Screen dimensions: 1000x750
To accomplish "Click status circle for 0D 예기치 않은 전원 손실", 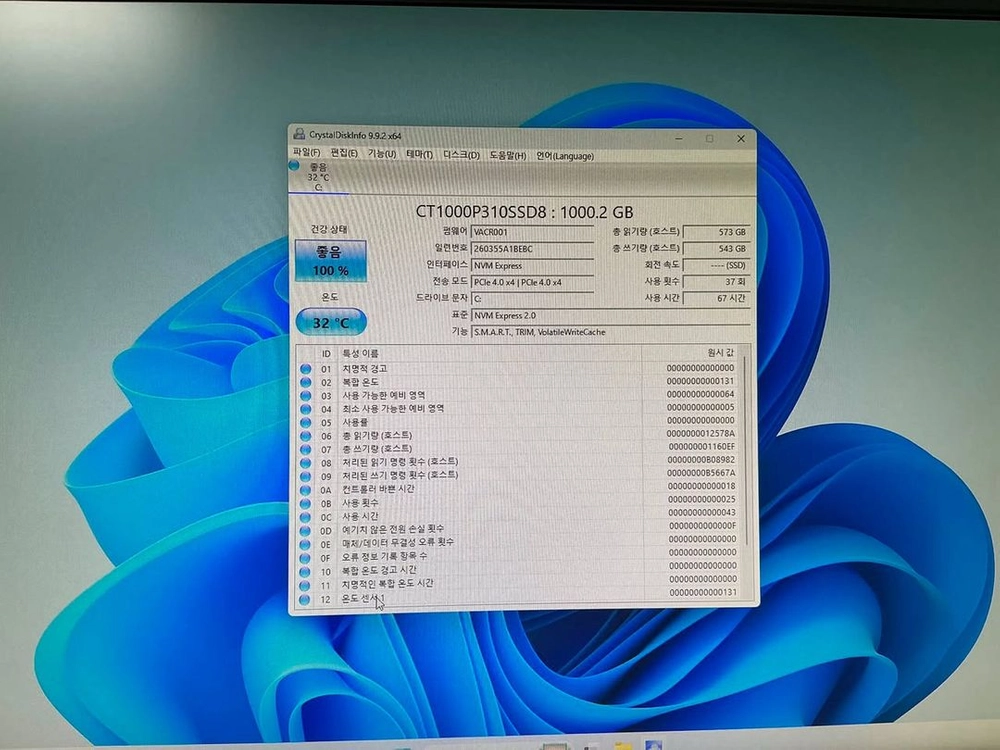I will [x=305, y=531].
